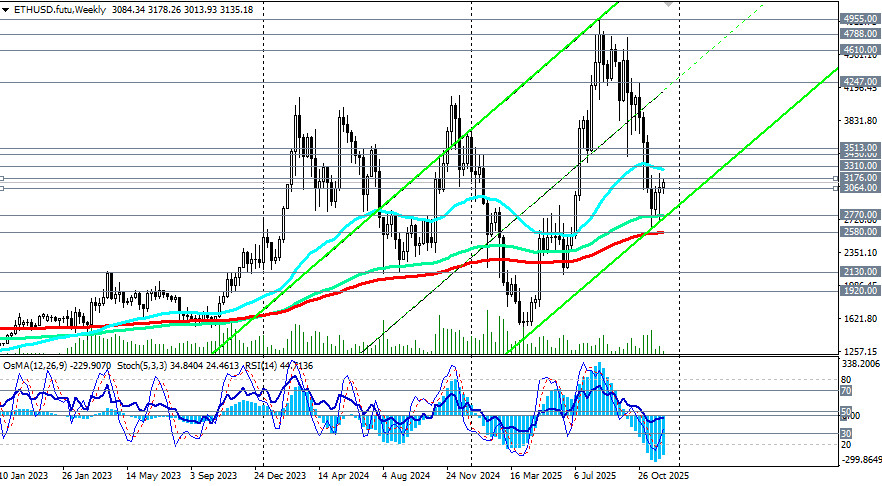Click the 16 Mar 2025 date label

[537, 476]
